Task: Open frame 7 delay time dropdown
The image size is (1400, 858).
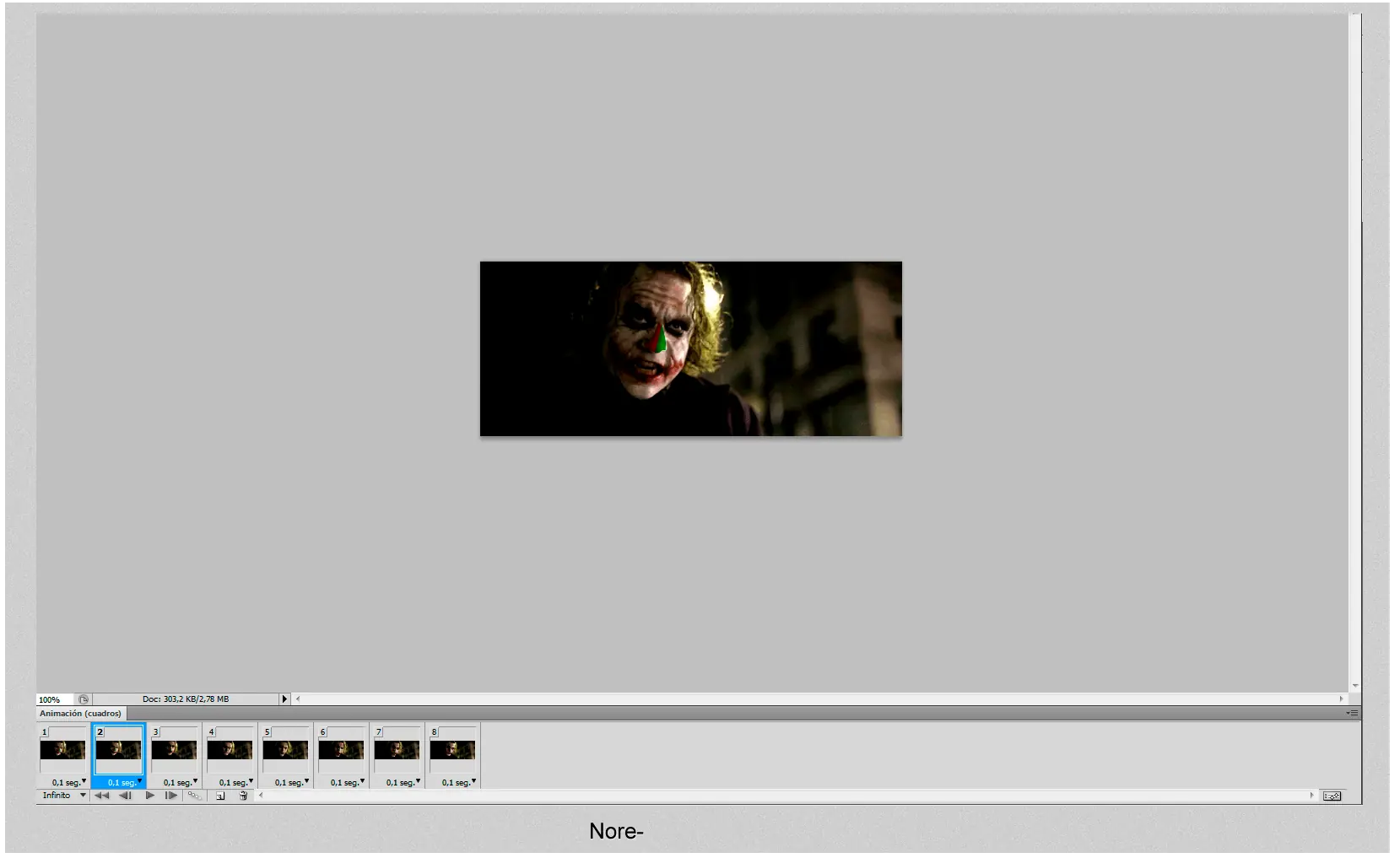Action: [403, 782]
